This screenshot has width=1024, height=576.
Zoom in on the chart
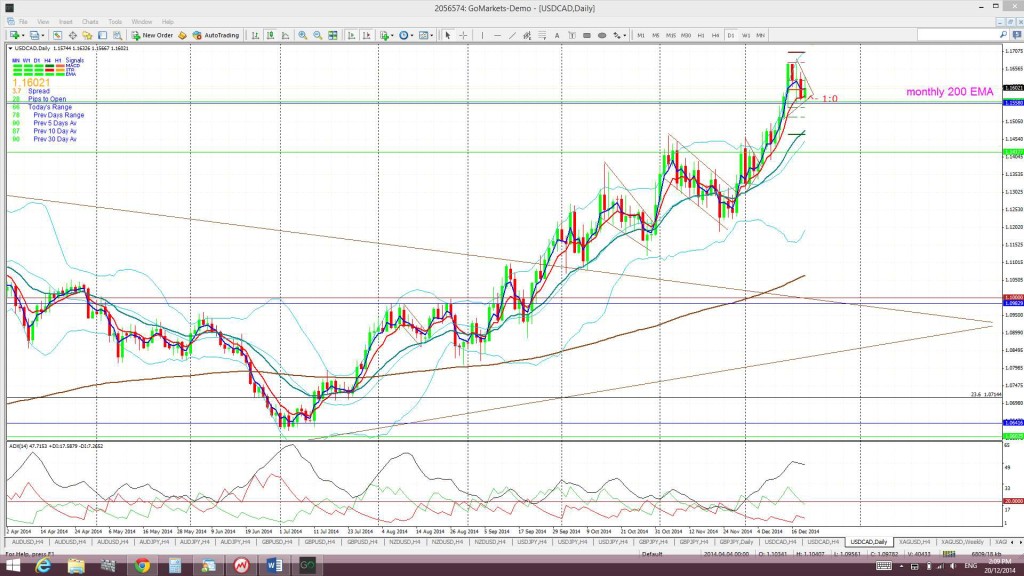pos(302,35)
